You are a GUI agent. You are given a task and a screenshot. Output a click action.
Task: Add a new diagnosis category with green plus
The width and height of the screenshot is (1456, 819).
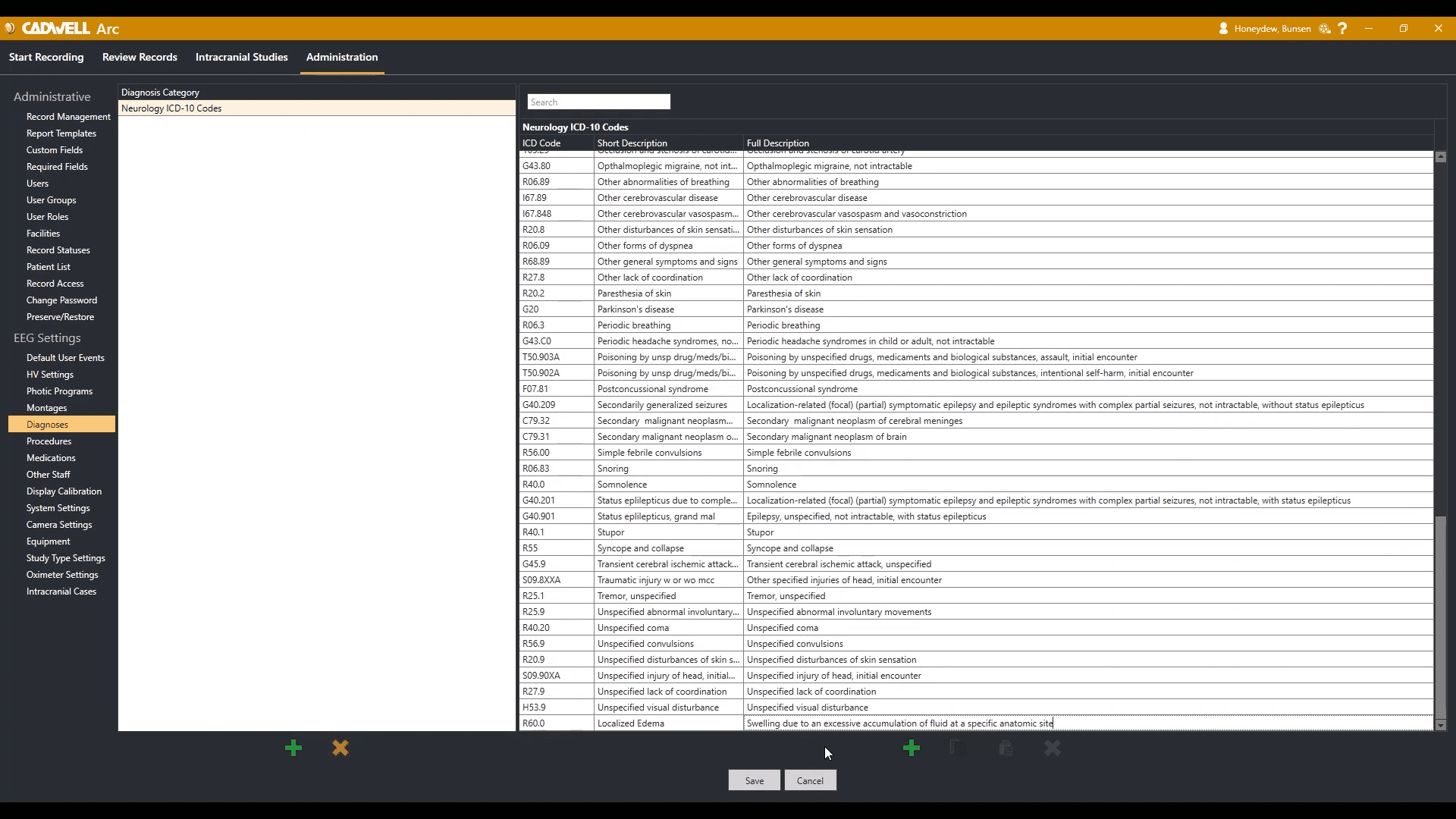(x=293, y=748)
